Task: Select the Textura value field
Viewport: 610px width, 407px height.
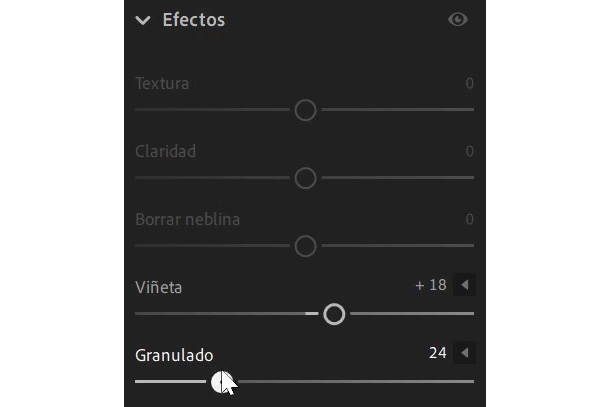Action: coord(470,83)
